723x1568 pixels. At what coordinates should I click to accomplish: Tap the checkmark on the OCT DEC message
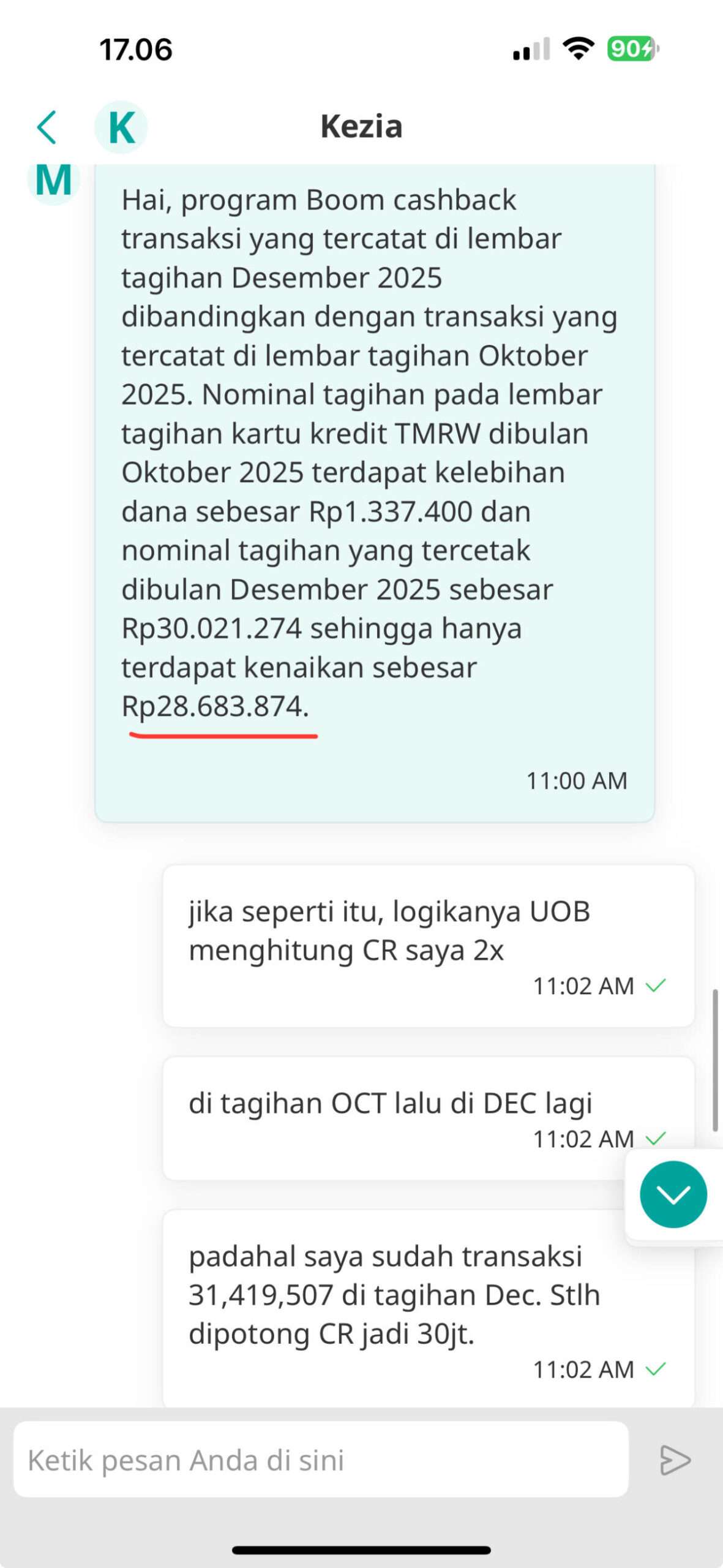pyautogui.click(x=656, y=1139)
